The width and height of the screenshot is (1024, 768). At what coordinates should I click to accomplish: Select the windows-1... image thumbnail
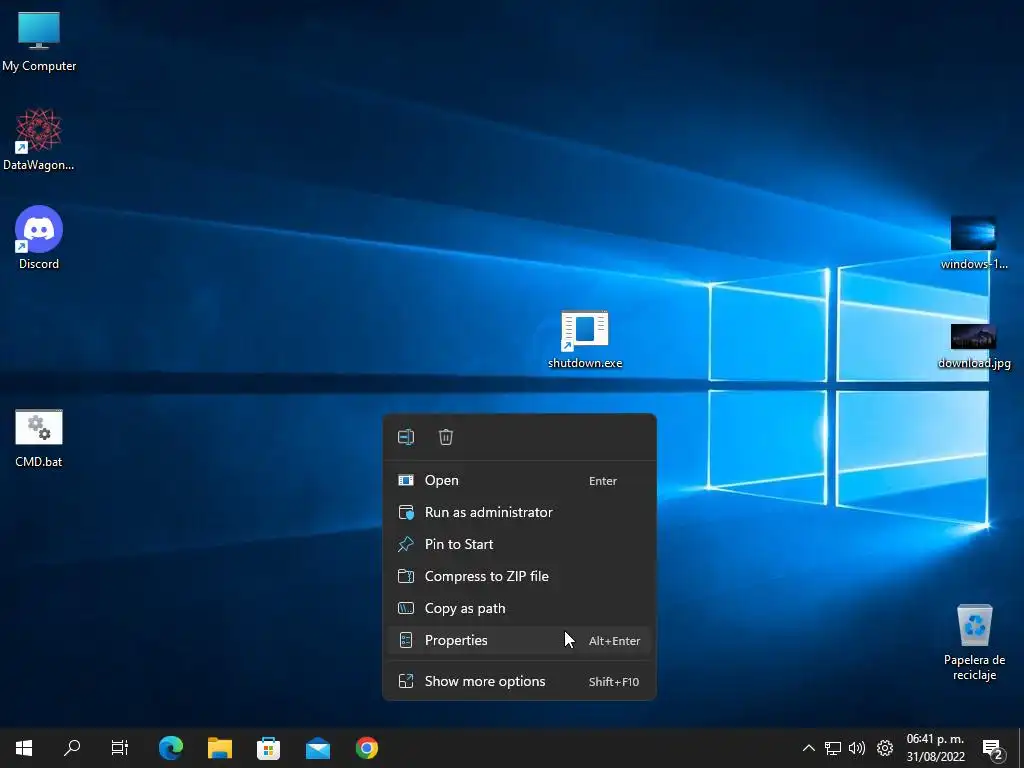point(973,233)
